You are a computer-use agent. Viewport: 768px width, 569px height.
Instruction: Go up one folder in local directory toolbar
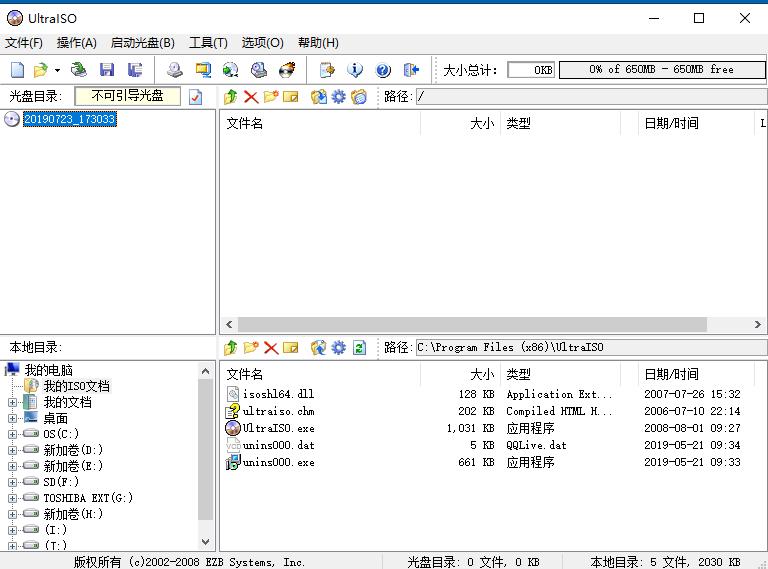click(x=231, y=348)
